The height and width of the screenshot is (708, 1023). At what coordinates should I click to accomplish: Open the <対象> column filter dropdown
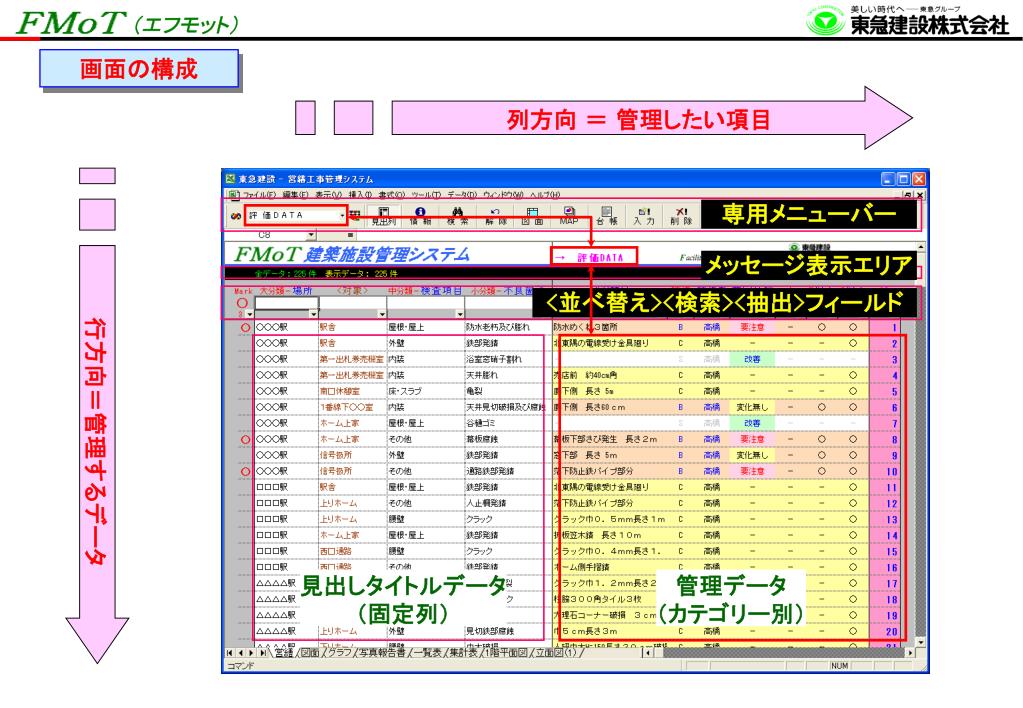tap(382, 314)
